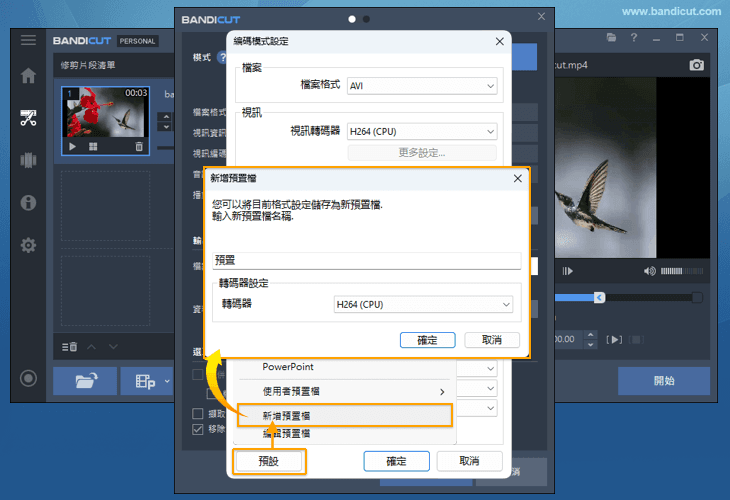The image size is (730, 500).
Task: Move segment order up with the small up stepper beside thumbnail
Action: tap(166, 116)
